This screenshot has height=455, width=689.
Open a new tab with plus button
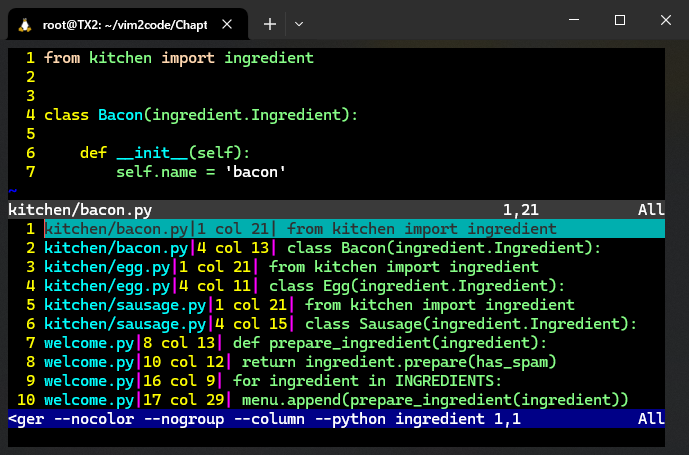[x=270, y=24]
